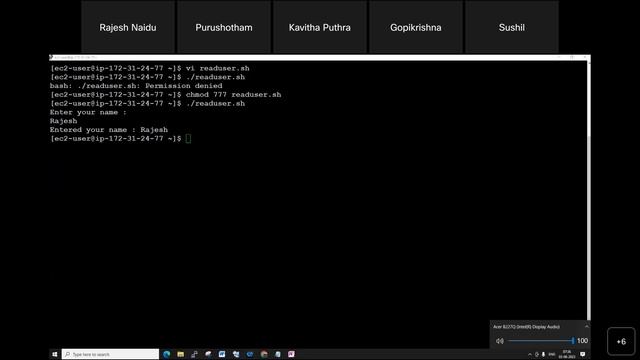Open the Windows Start menu

pos(55,354)
